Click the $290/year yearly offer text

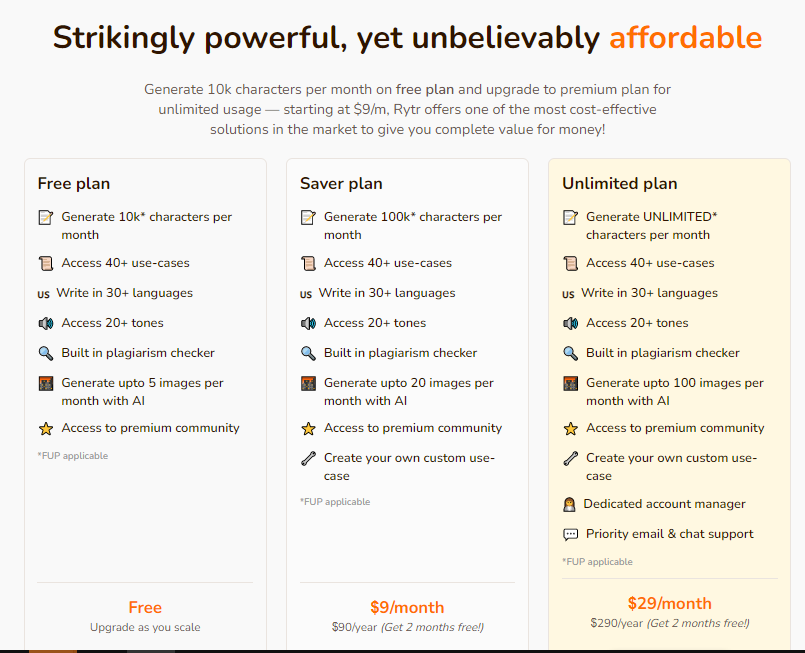tap(668, 623)
